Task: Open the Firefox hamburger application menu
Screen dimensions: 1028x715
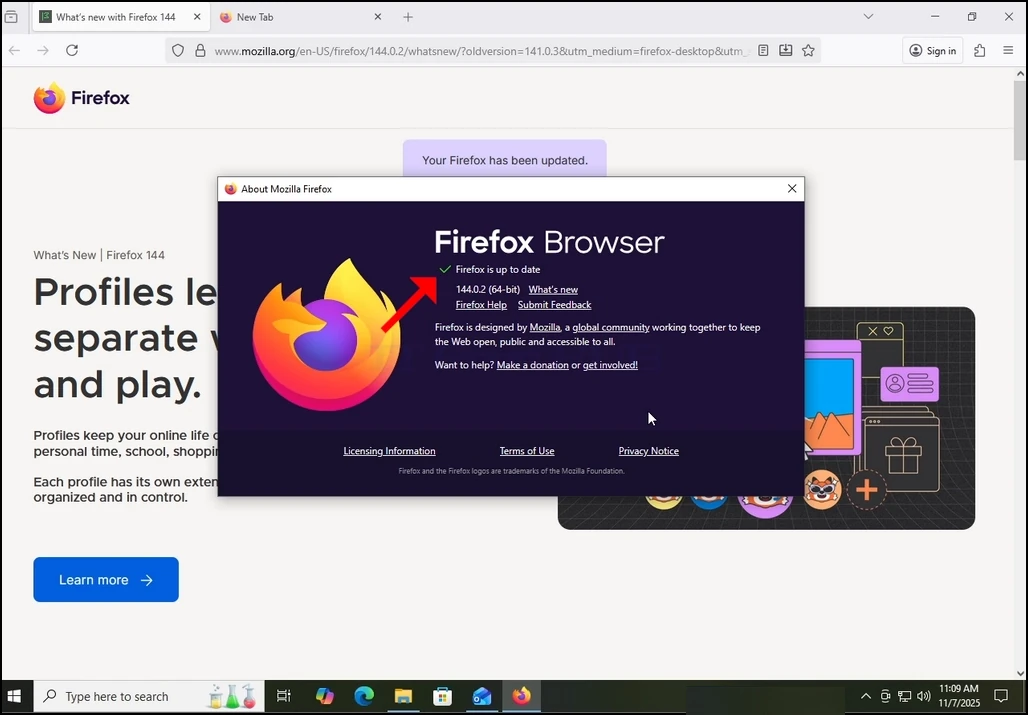Action: tap(1008, 50)
